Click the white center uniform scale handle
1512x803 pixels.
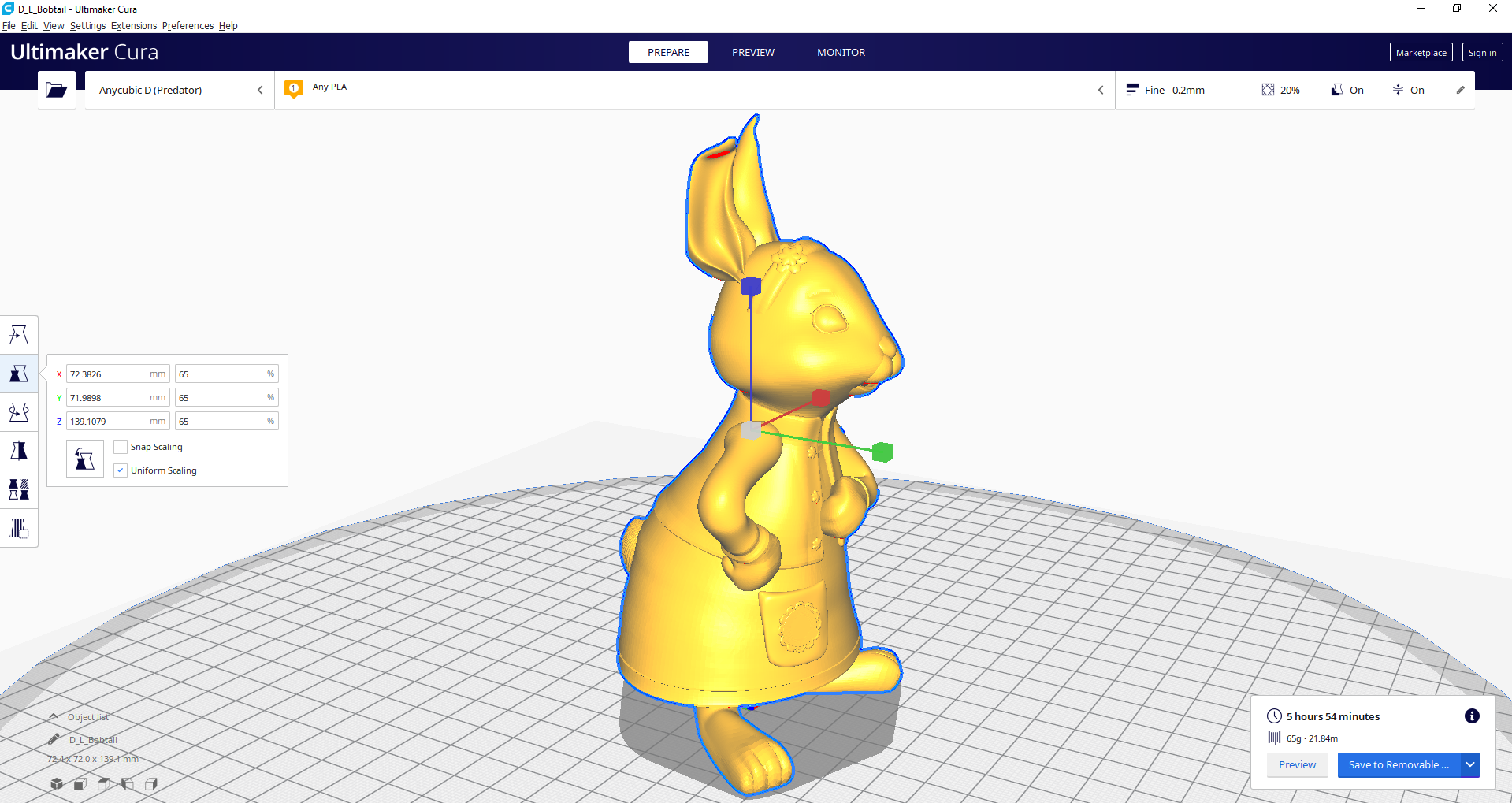click(x=751, y=430)
